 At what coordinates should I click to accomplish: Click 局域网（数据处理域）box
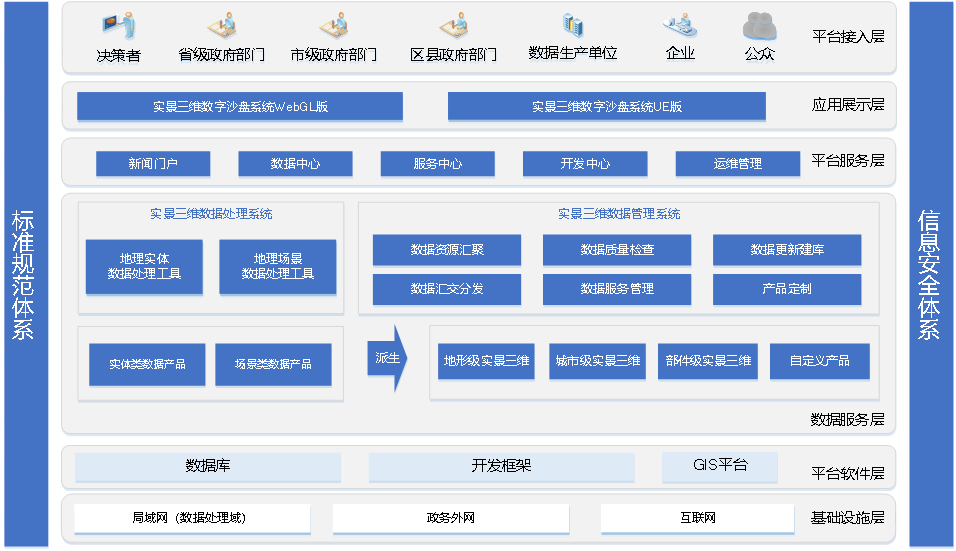[192, 518]
